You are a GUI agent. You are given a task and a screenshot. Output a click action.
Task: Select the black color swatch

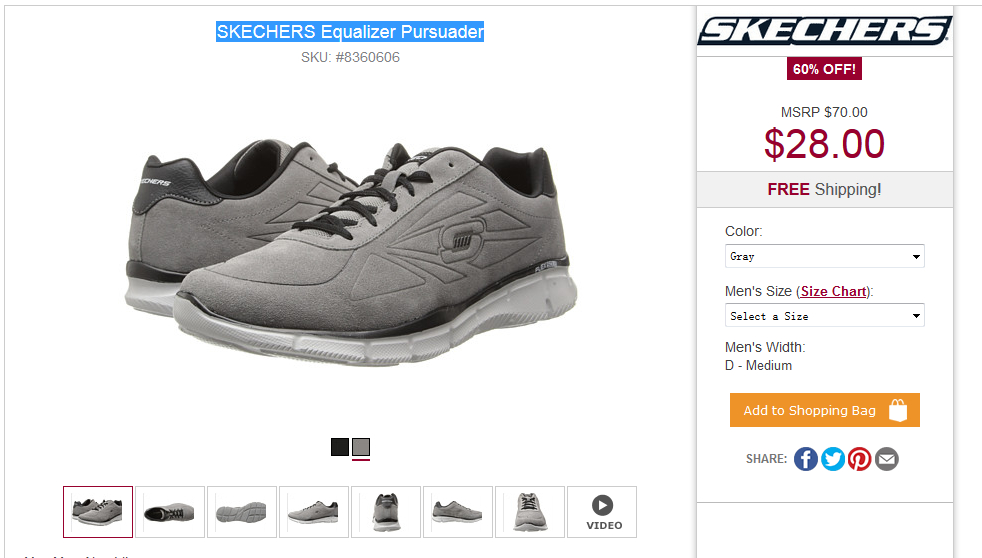tap(340, 447)
